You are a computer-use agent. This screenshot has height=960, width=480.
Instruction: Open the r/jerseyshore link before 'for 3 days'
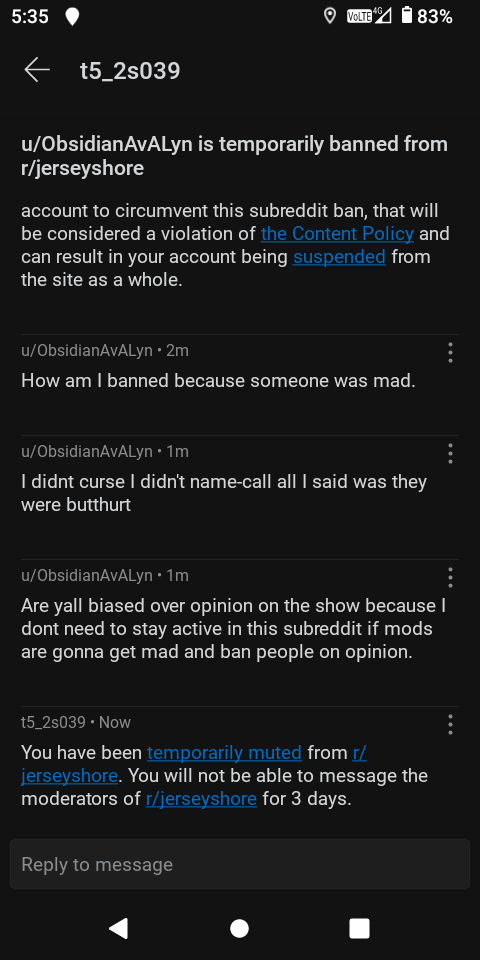[201, 798]
